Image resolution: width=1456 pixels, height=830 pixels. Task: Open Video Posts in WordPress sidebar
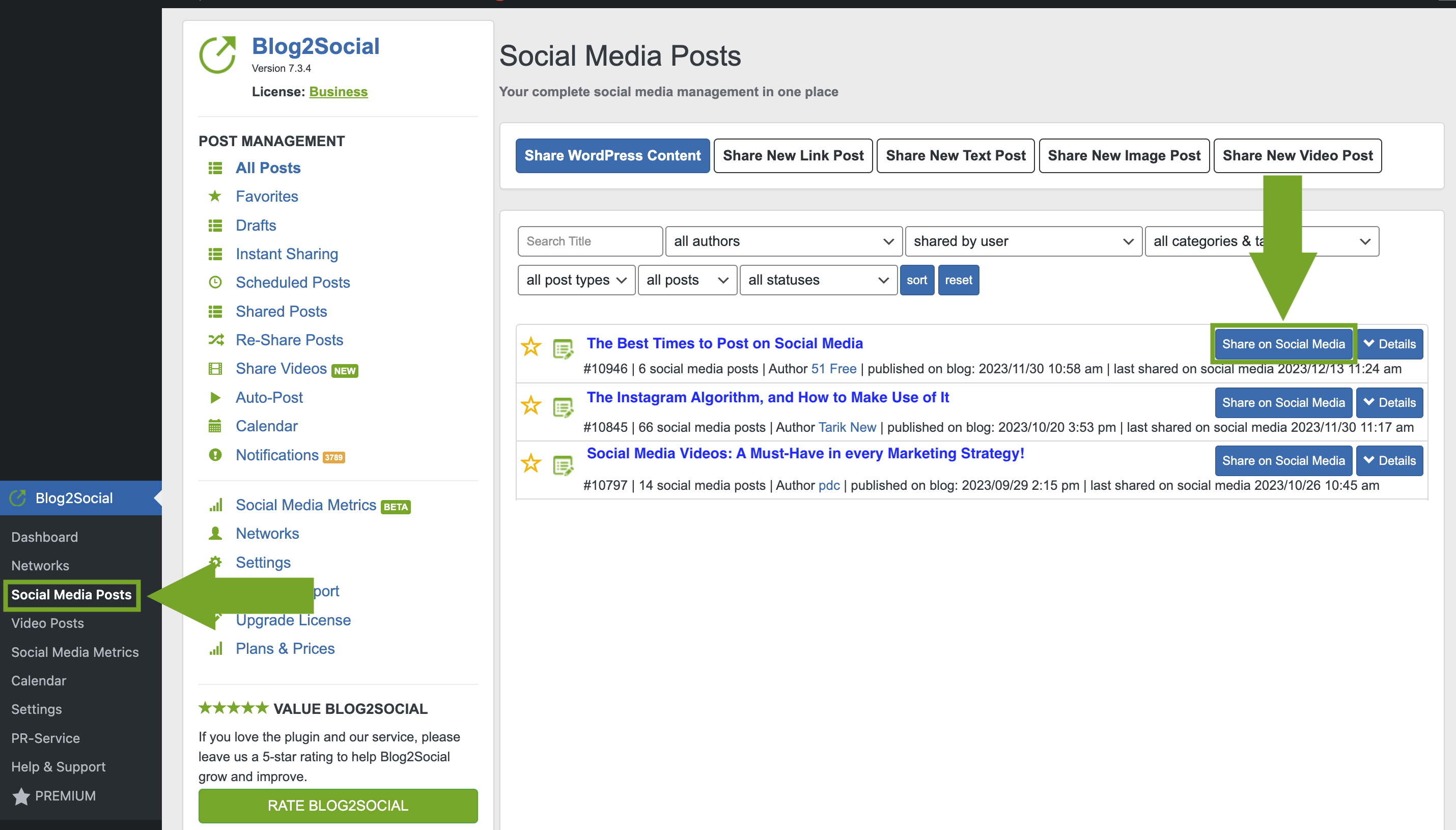pos(47,623)
